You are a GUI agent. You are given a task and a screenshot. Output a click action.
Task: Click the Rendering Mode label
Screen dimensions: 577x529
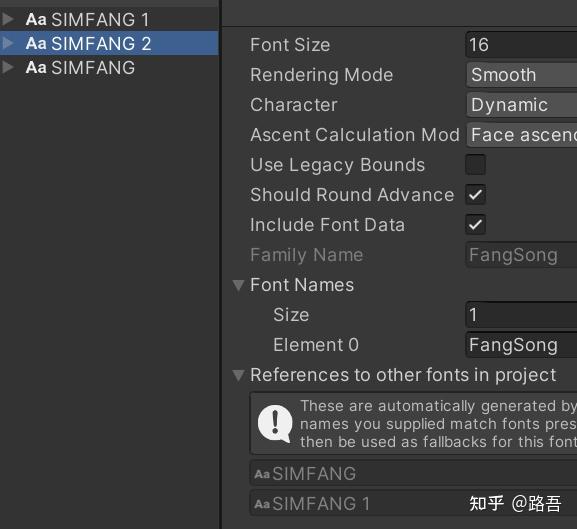pyautogui.click(x=322, y=75)
